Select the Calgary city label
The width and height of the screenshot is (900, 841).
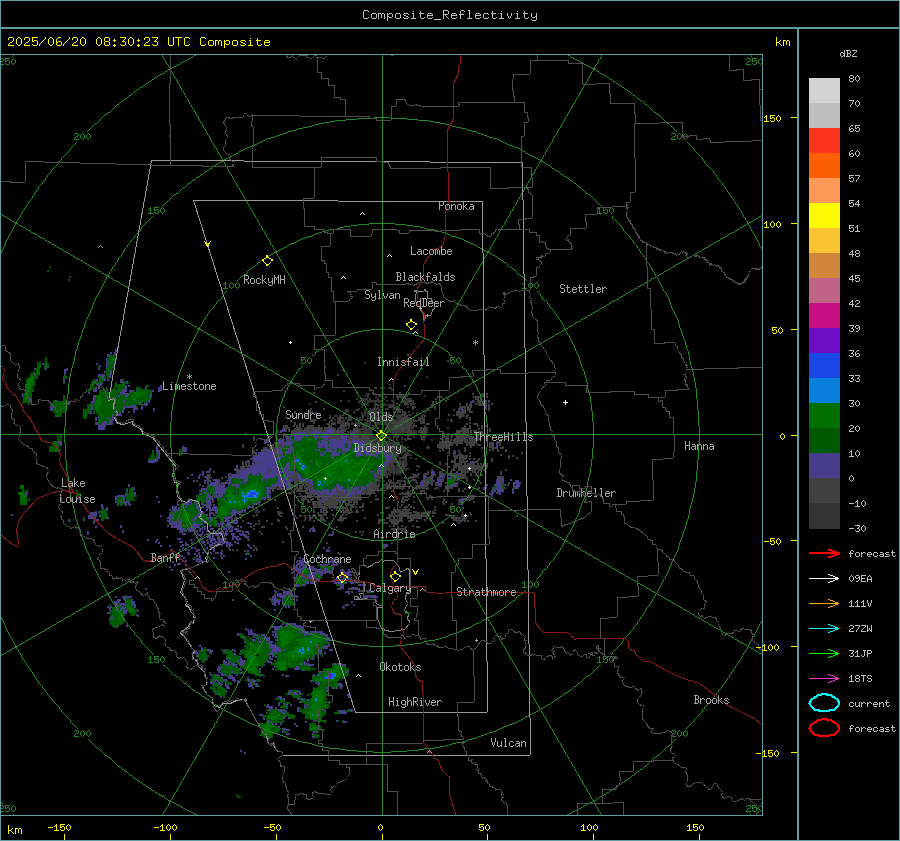tap(390, 588)
